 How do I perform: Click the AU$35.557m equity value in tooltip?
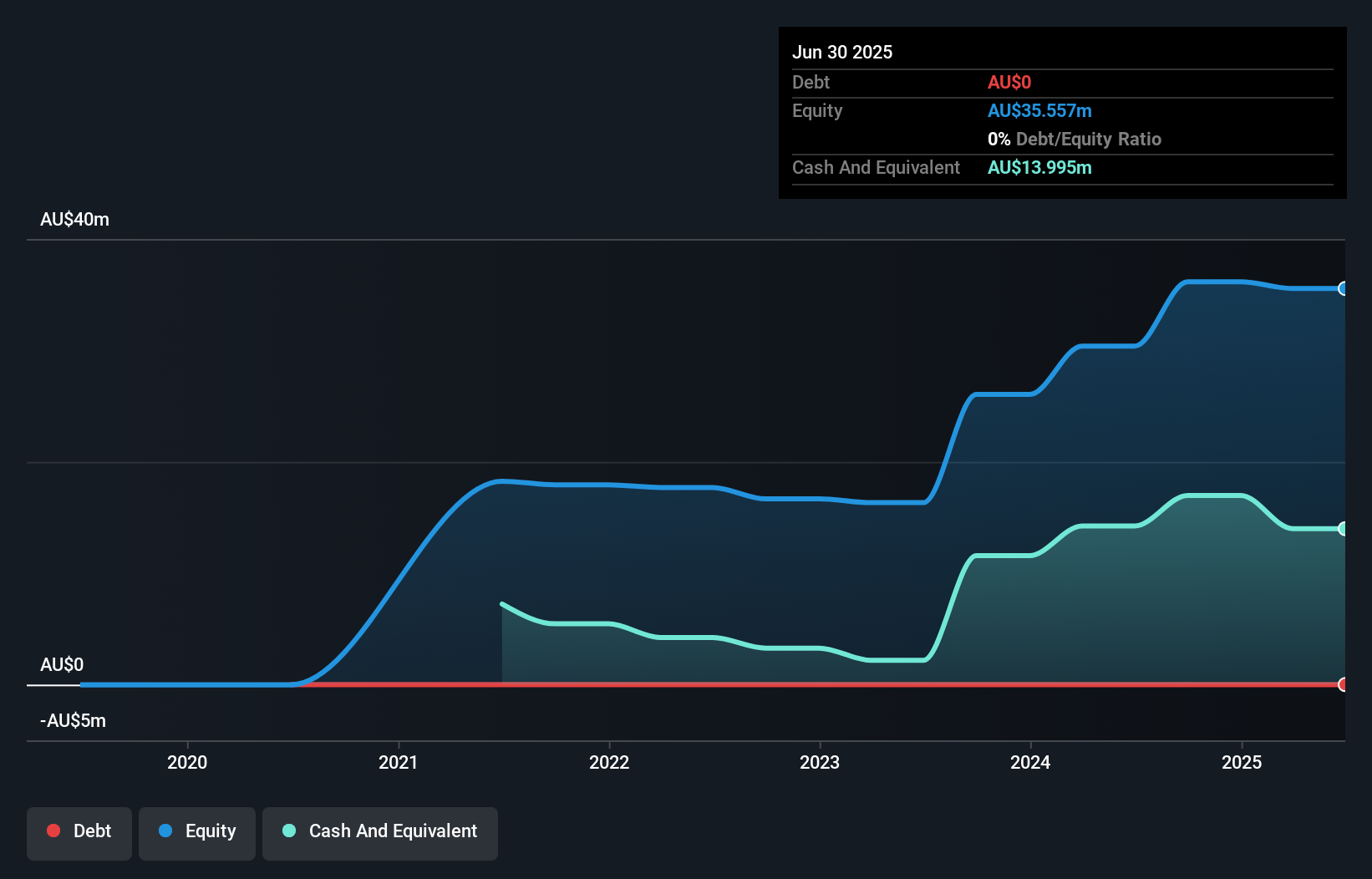[x=1039, y=110]
